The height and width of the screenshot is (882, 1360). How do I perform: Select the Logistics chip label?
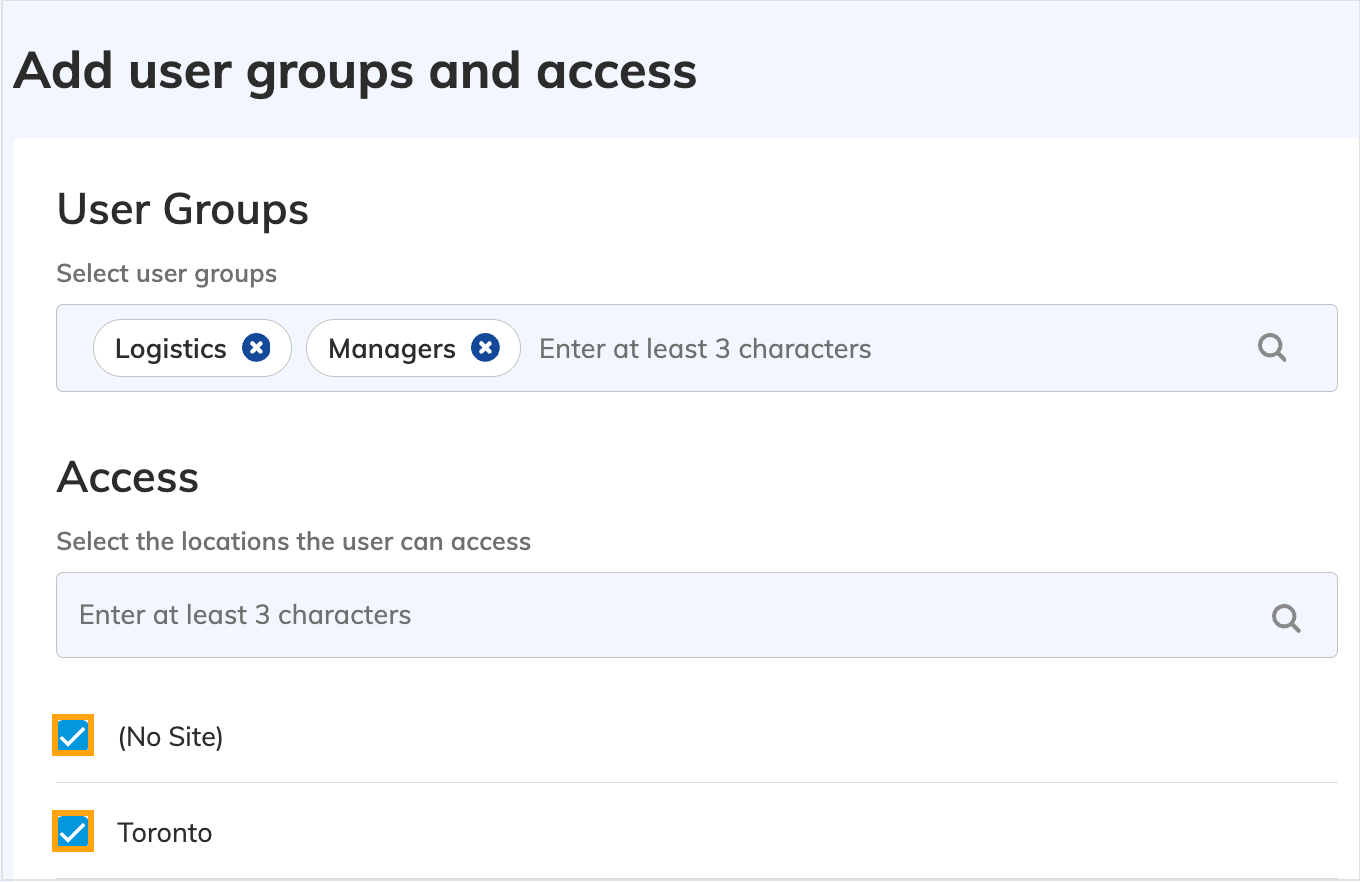click(x=171, y=349)
